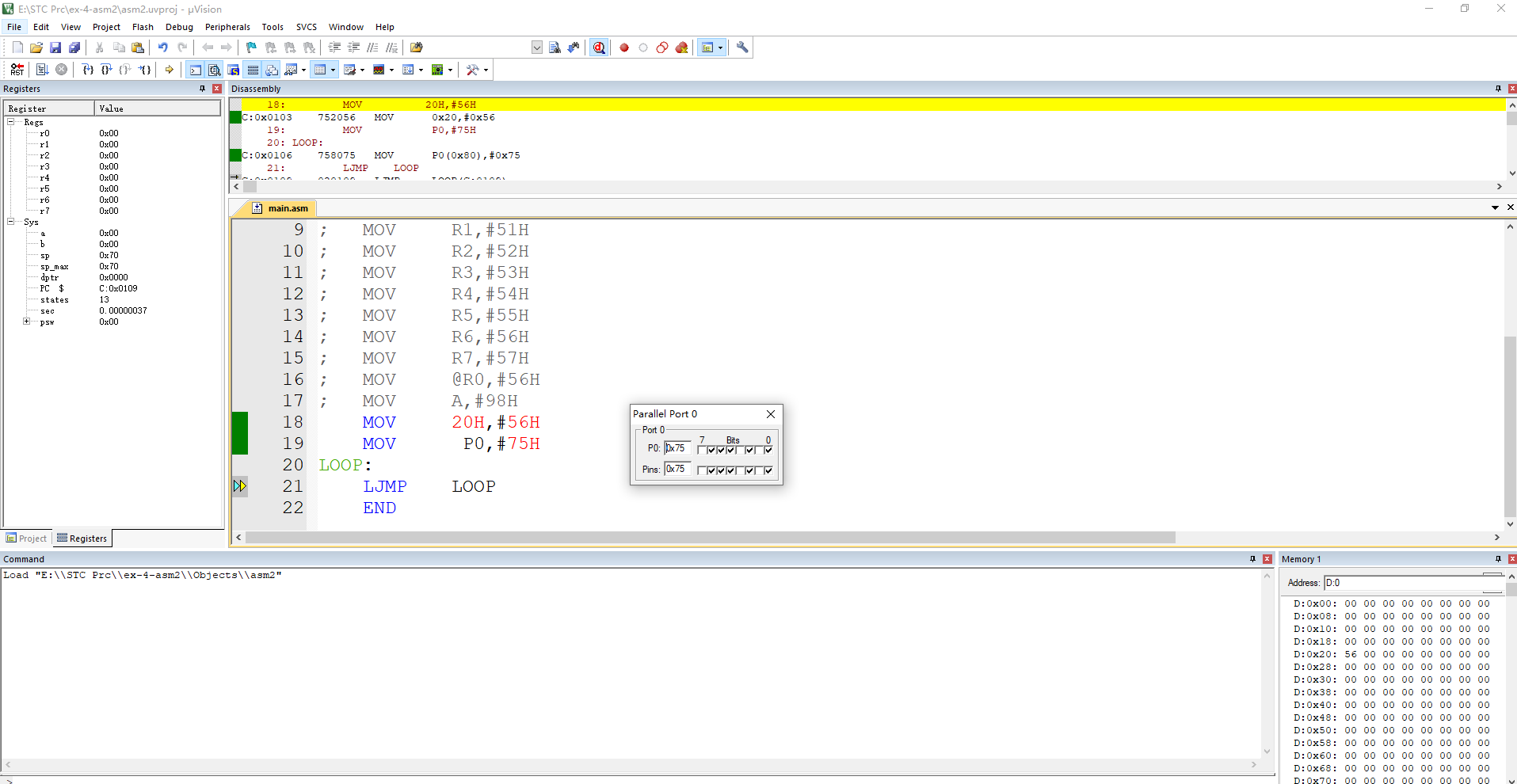
Task: Collapse the Regs tree node
Action: [x=11, y=122]
